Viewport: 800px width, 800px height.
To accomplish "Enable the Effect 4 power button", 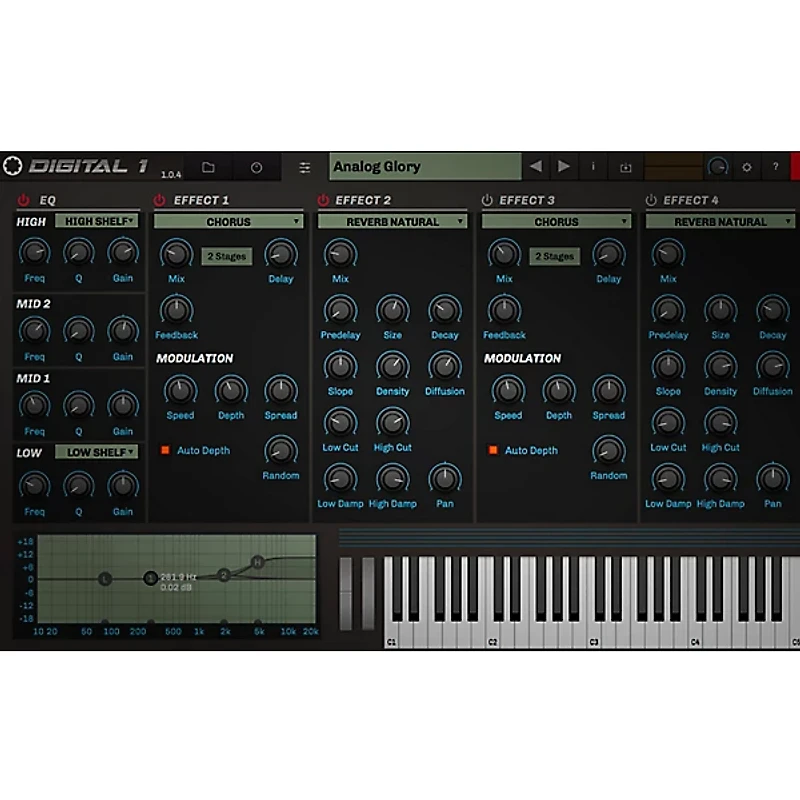I will pos(651,200).
